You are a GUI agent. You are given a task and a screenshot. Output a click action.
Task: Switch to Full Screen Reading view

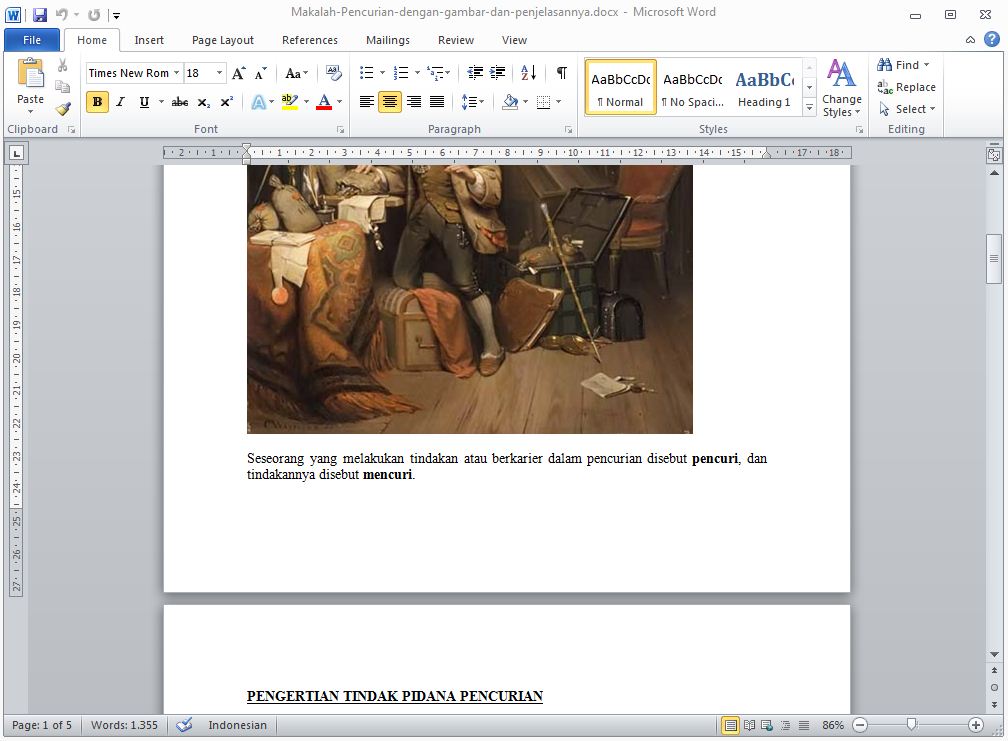click(749, 725)
